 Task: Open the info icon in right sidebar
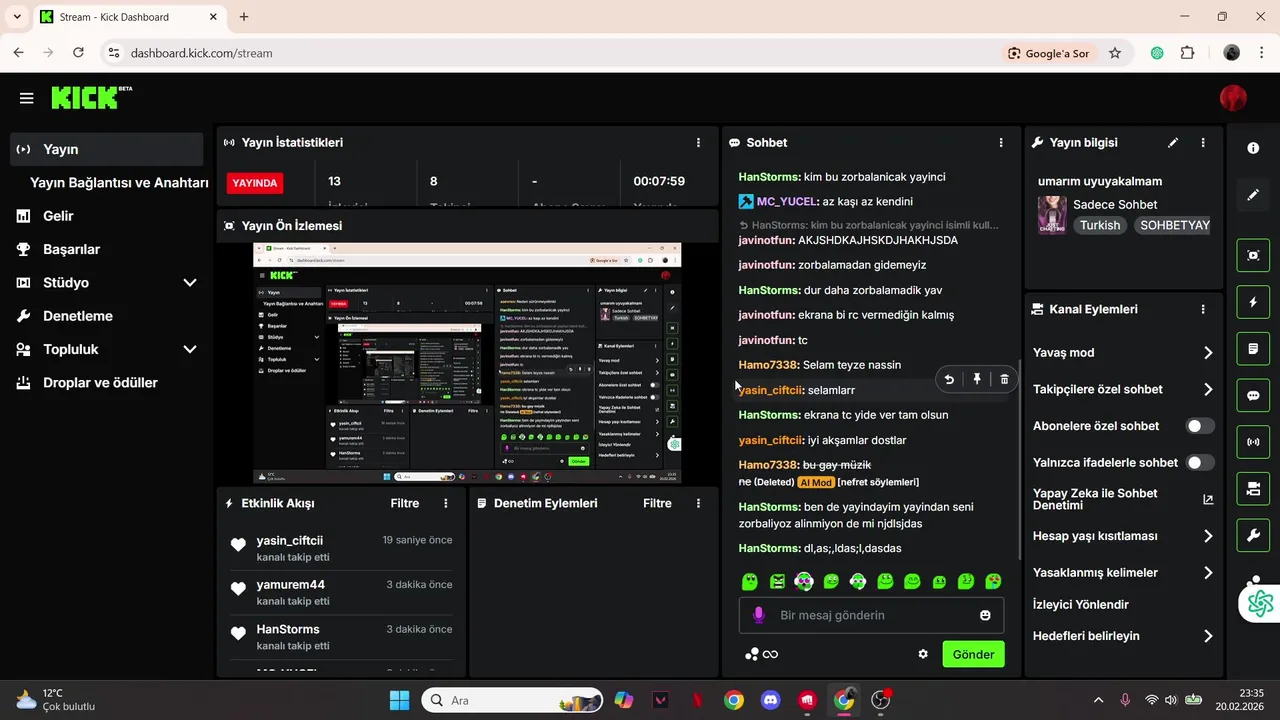point(1253,148)
